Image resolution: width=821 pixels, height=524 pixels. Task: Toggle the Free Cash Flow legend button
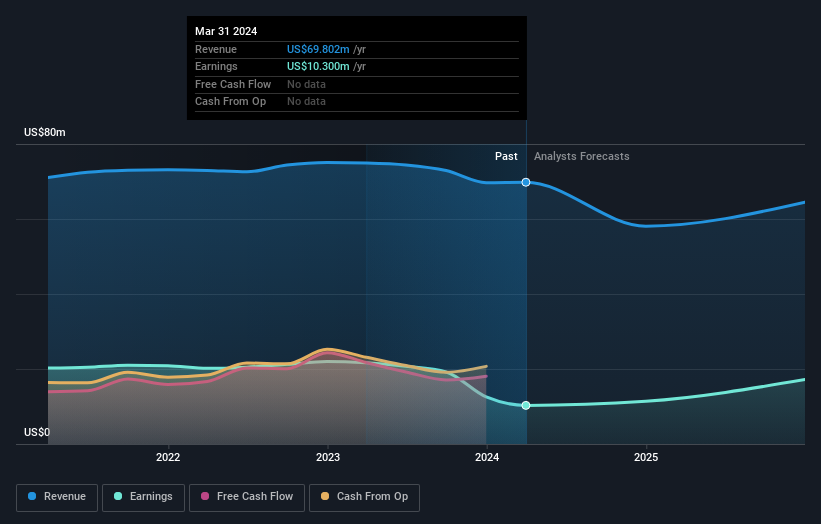coord(247,497)
